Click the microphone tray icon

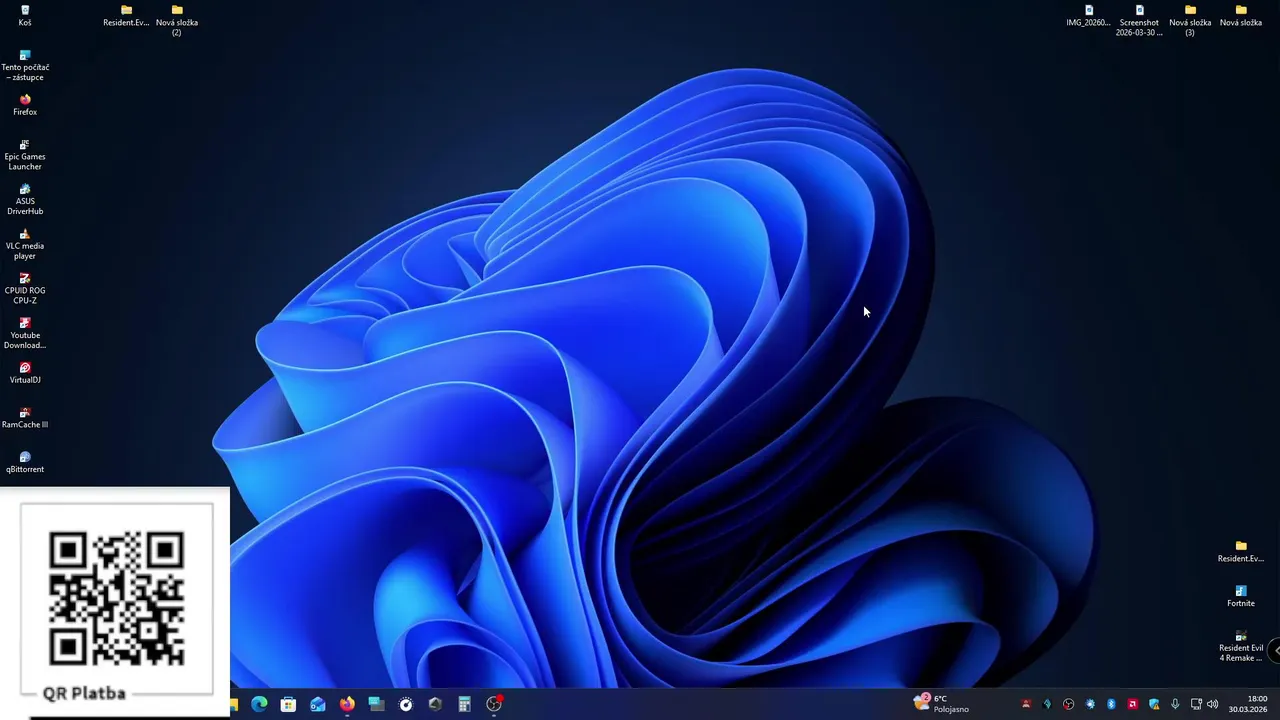(x=1175, y=704)
